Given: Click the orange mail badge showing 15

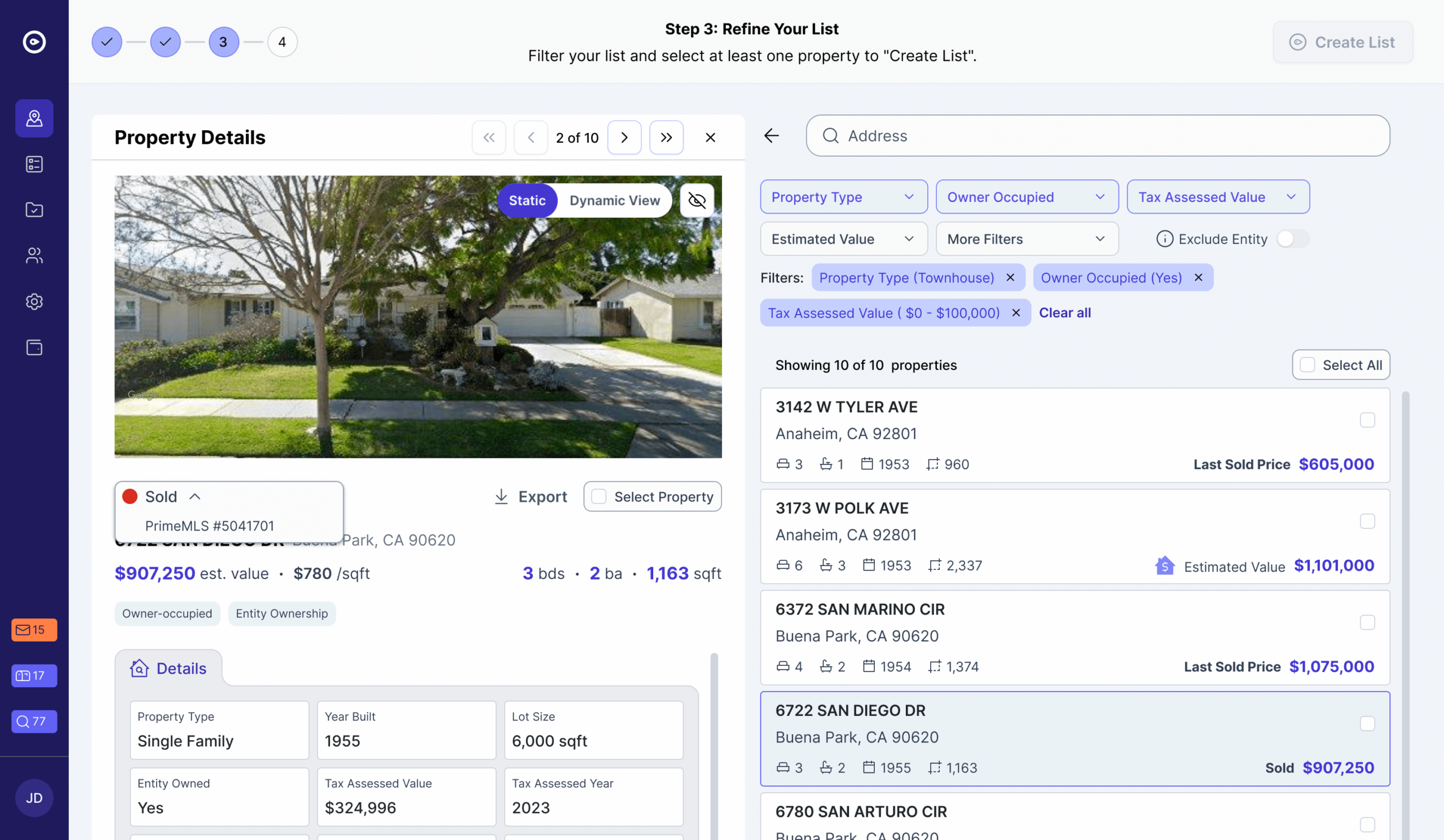Looking at the screenshot, I should click(x=34, y=630).
